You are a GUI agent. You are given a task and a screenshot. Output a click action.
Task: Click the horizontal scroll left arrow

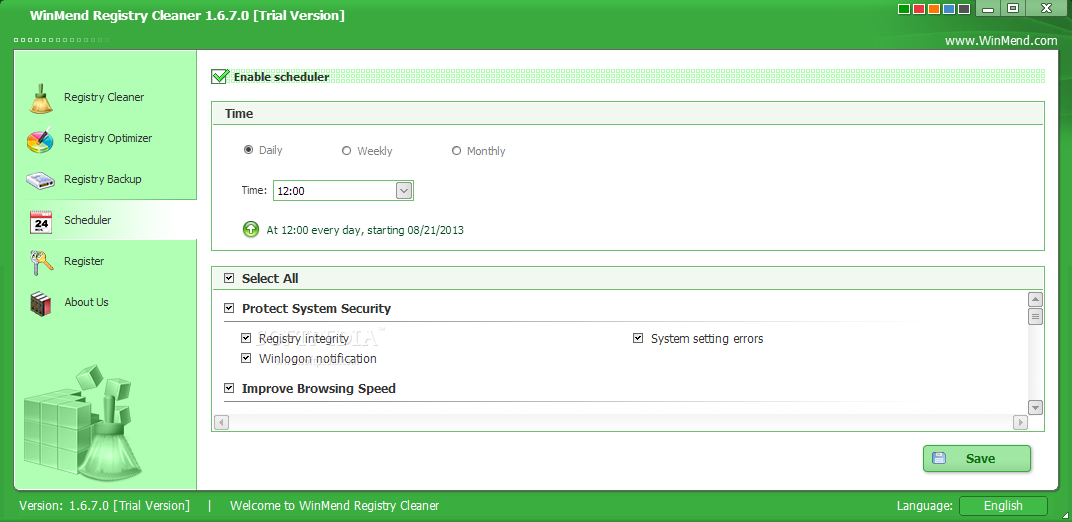pos(221,423)
